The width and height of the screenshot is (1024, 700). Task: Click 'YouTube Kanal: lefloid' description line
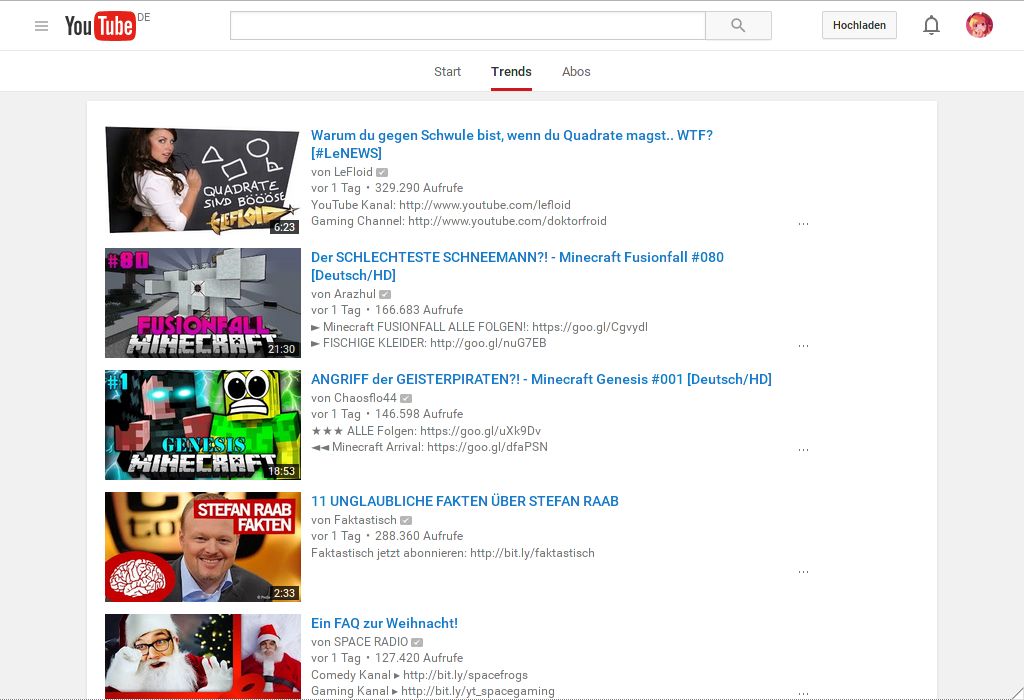441,205
